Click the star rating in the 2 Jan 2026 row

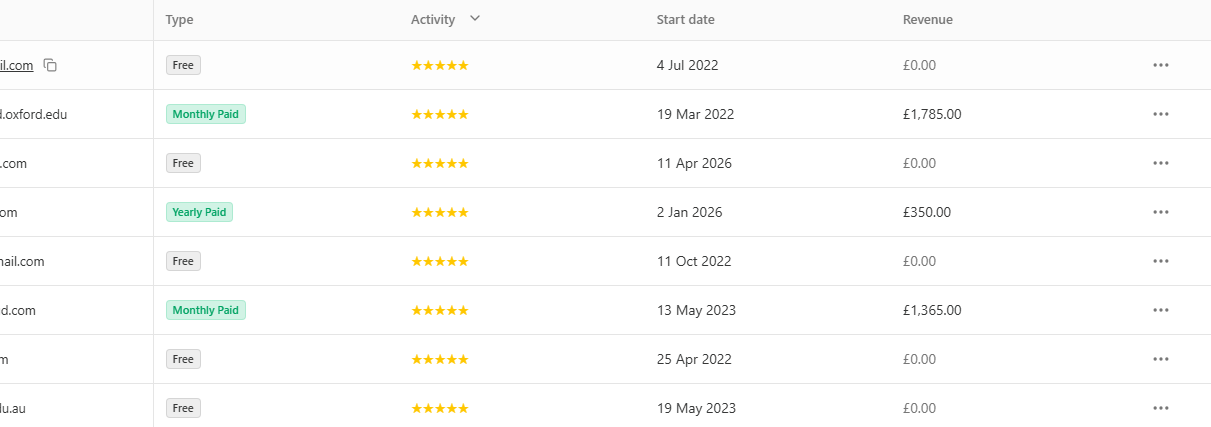440,212
